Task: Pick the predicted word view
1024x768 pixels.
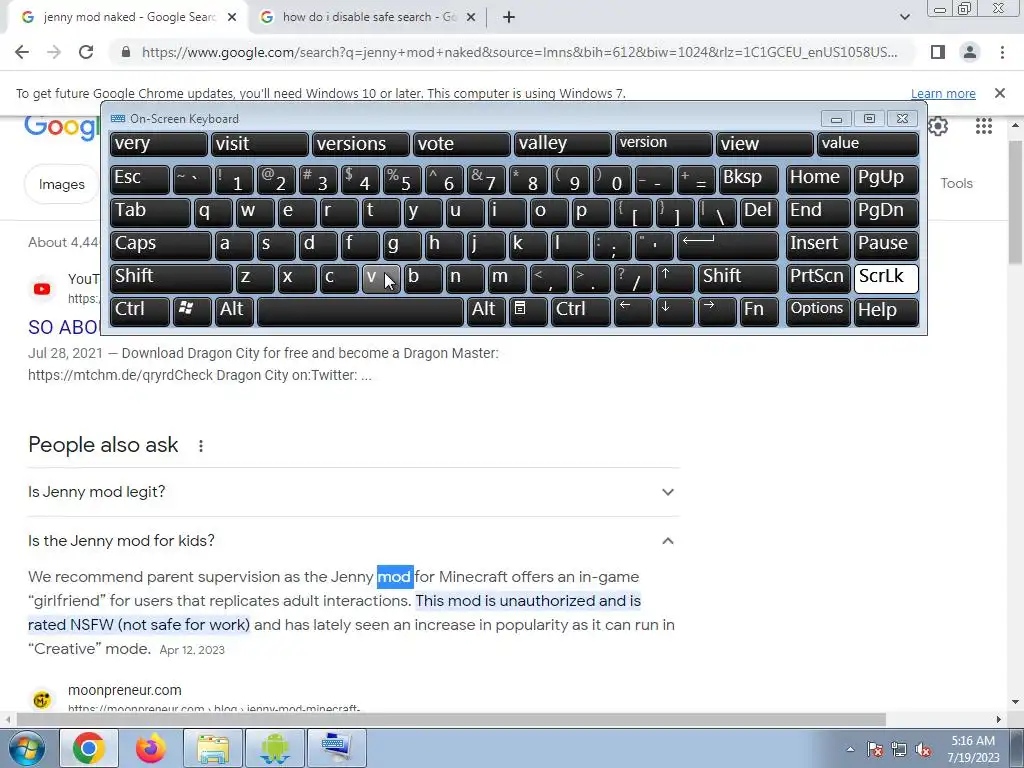Action: [764, 144]
